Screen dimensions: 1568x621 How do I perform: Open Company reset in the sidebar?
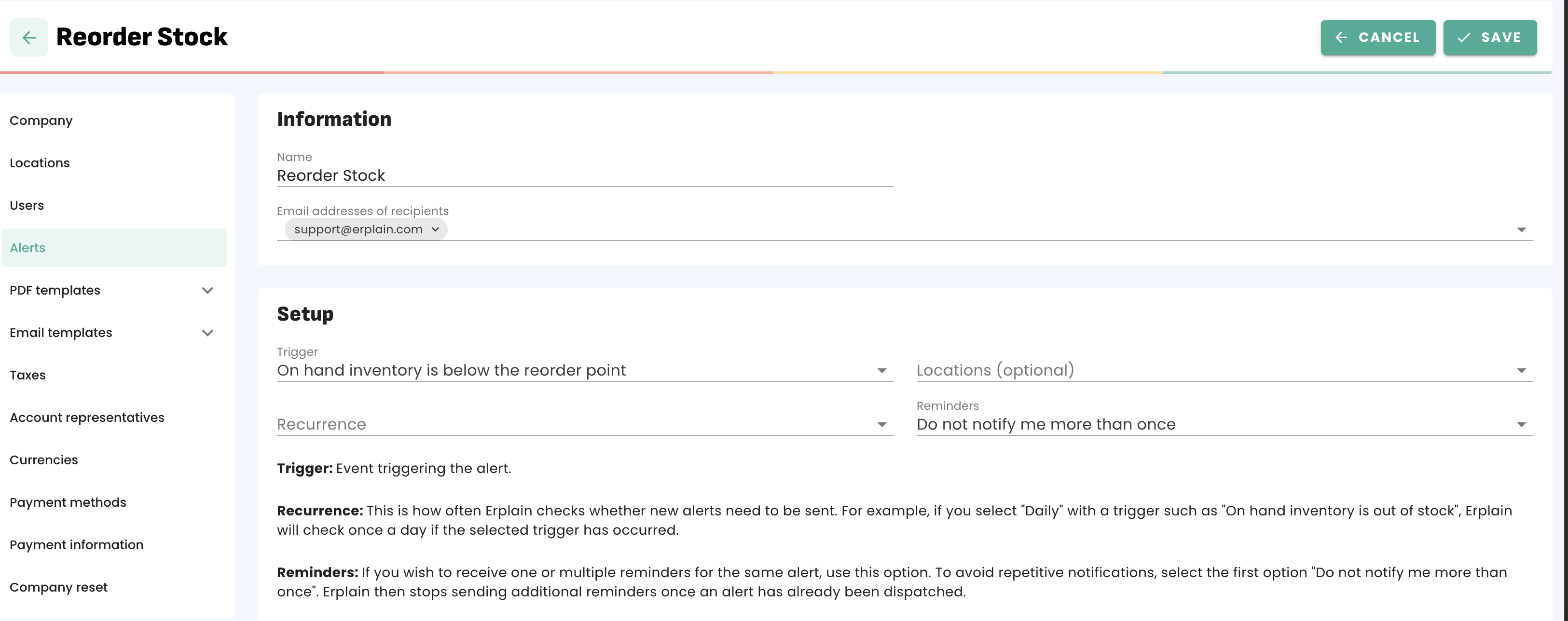[x=58, y=588]
